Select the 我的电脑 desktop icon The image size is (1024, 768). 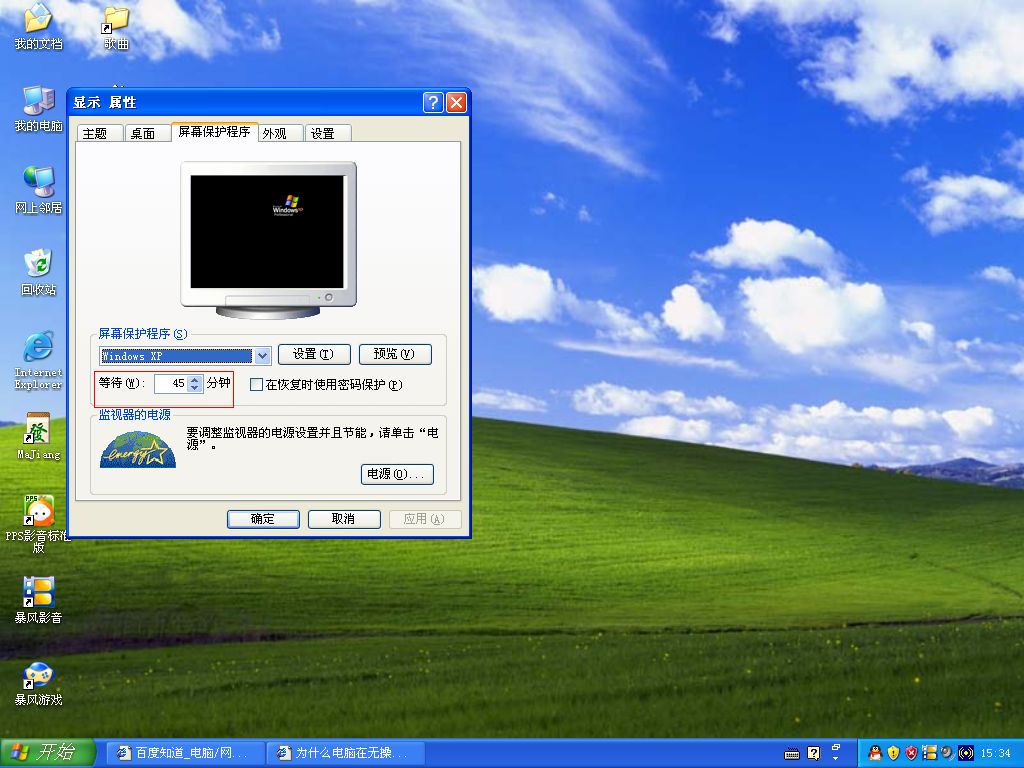pyautogui.click(x=38, y=108)
